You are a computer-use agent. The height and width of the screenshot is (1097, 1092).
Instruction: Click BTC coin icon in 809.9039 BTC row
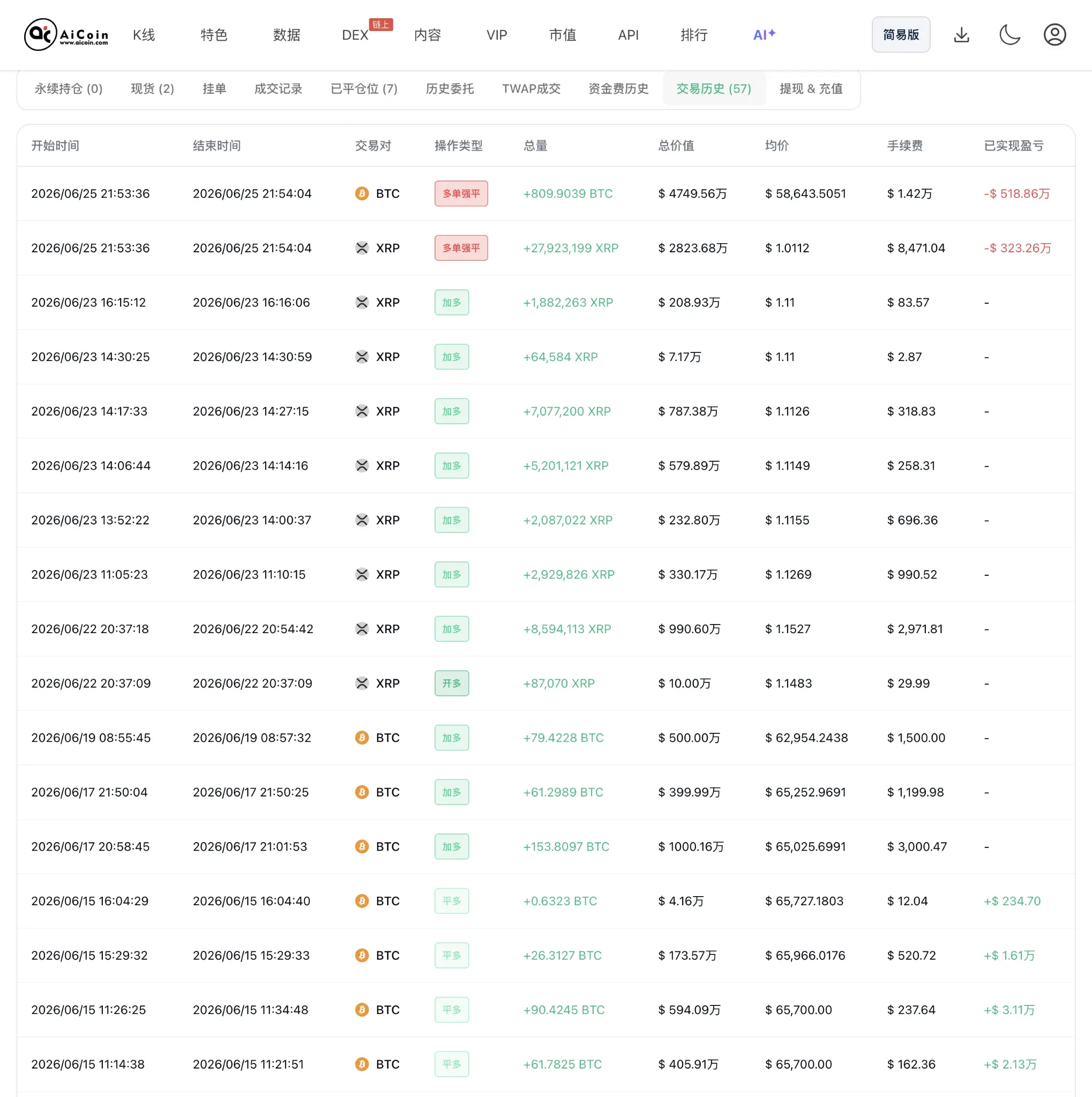362,193
